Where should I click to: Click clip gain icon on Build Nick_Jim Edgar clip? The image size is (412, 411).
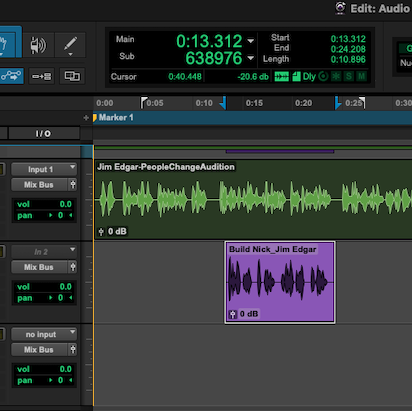233,314
